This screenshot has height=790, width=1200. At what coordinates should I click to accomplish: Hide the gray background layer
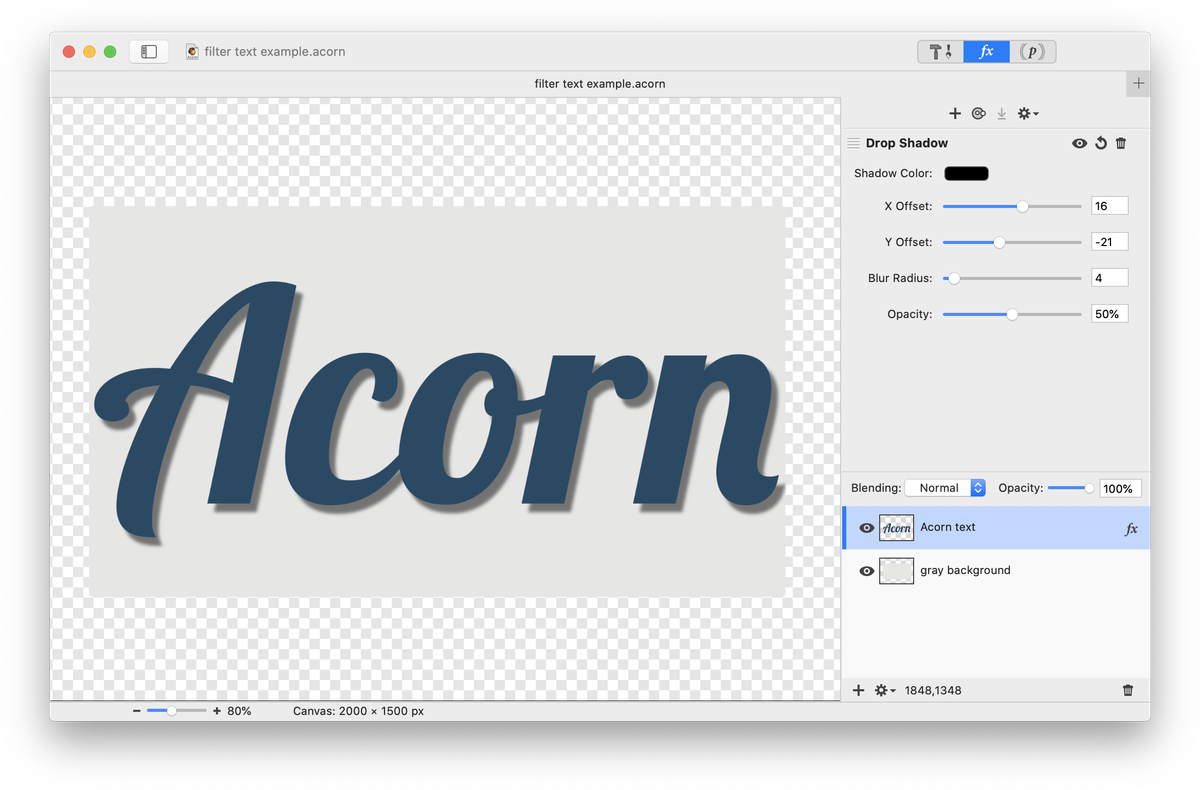pos(867,571)
